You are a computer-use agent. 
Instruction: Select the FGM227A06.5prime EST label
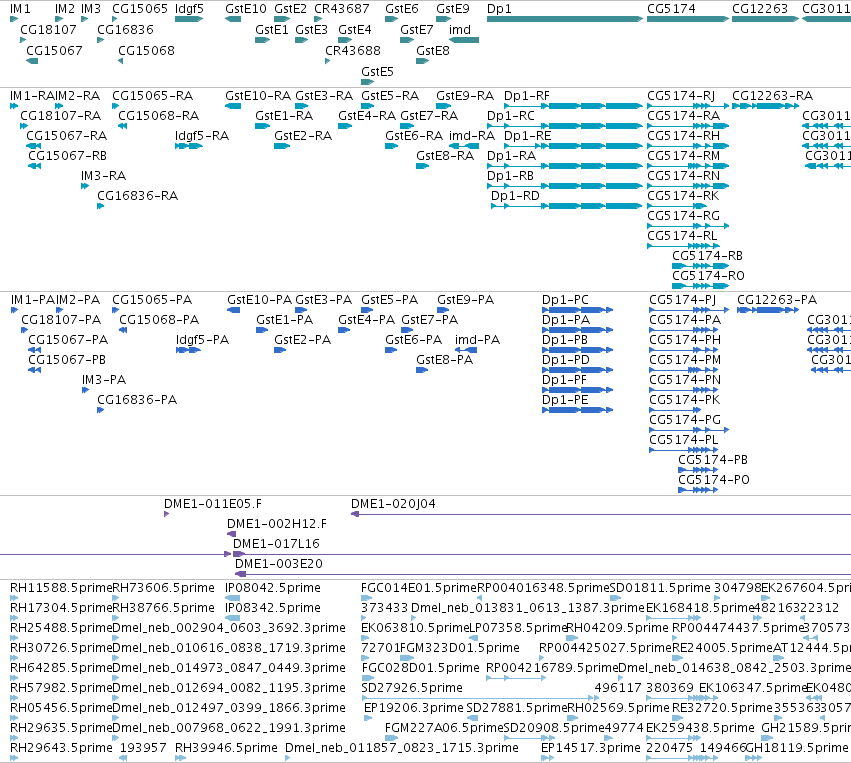tap(444, 728)
